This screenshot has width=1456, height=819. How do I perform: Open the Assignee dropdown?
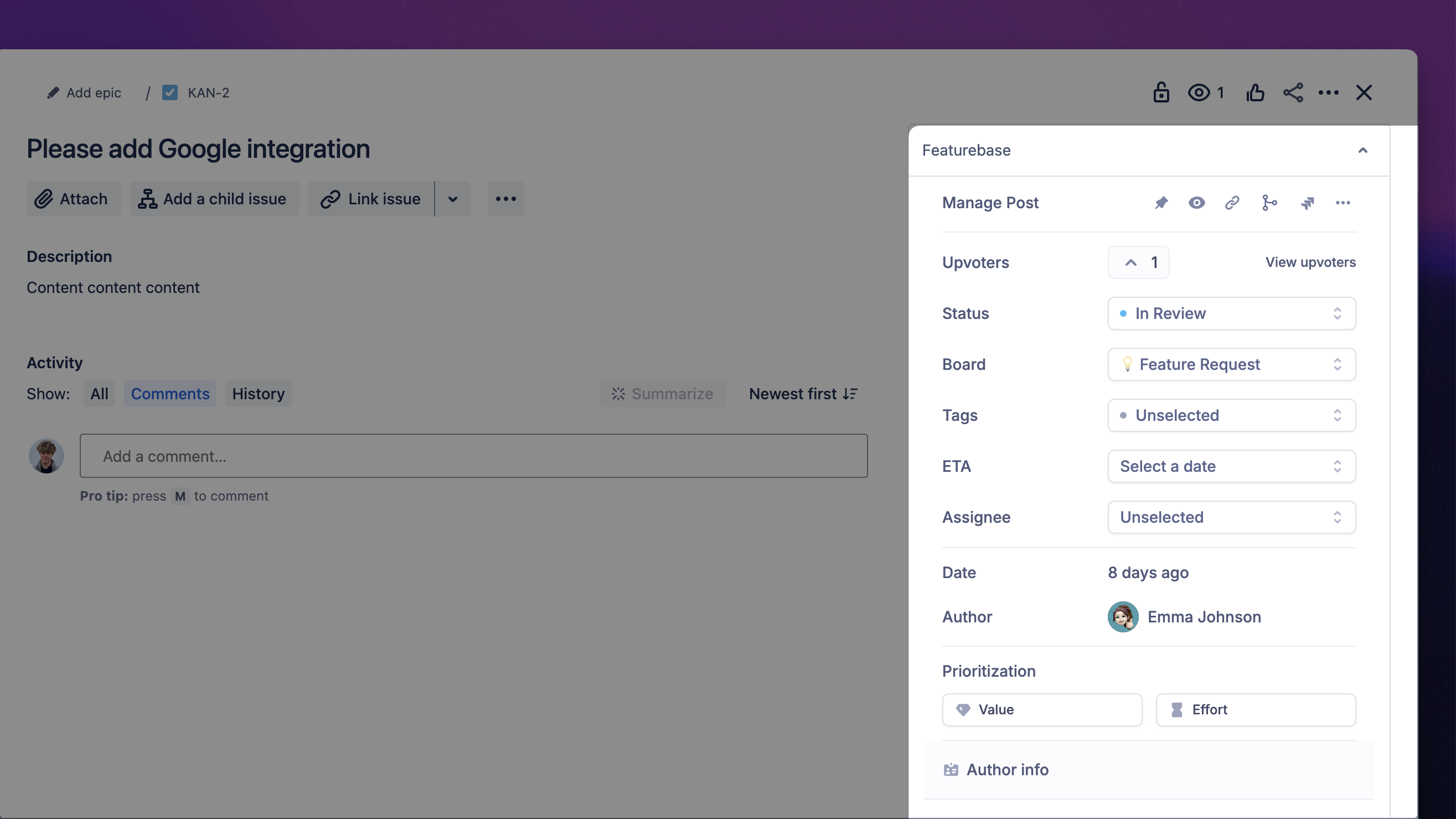click(1232, 517)
